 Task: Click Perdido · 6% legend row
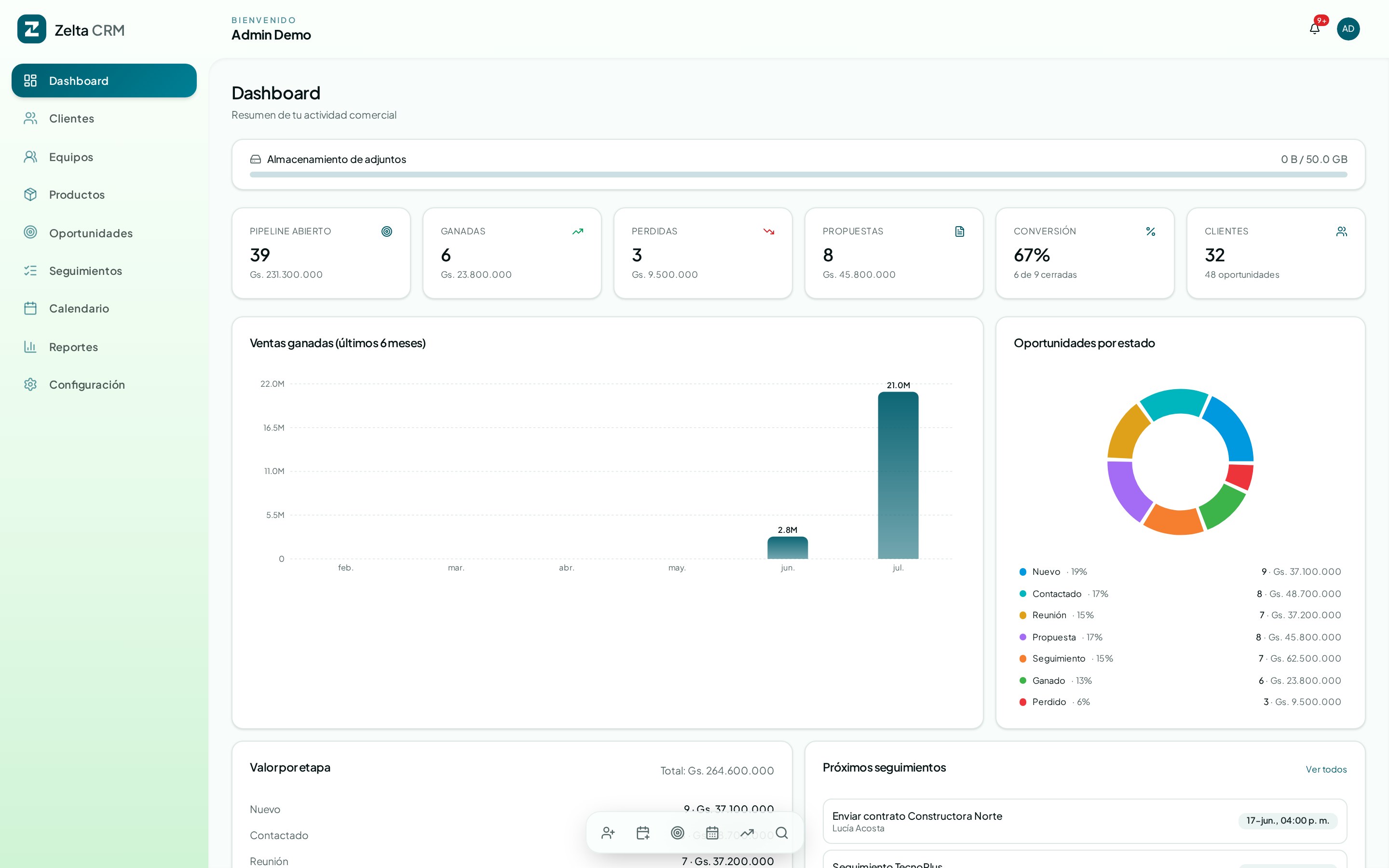[x=1180, y=702]
